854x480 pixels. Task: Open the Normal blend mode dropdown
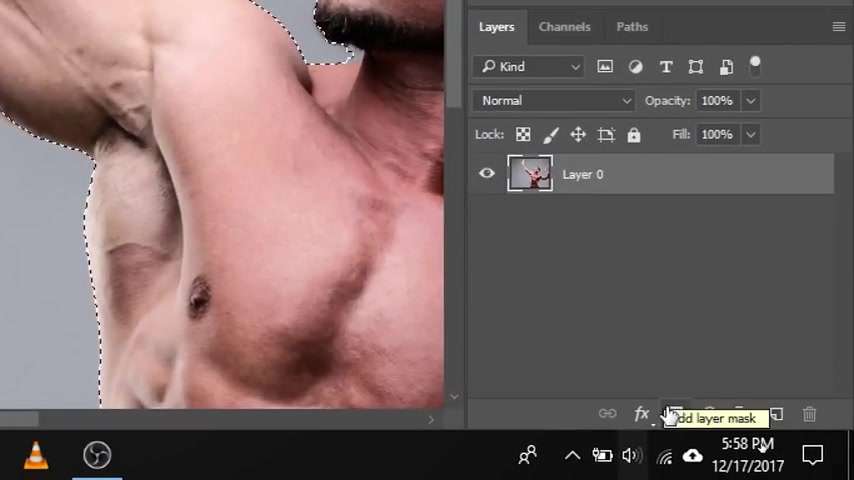553,101
